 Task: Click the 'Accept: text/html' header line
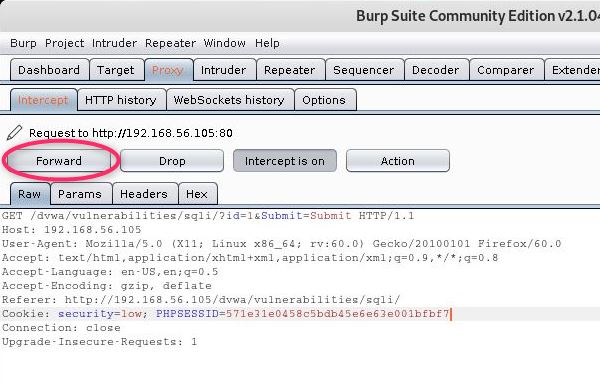pyautogui.click(x=250, y=258)
